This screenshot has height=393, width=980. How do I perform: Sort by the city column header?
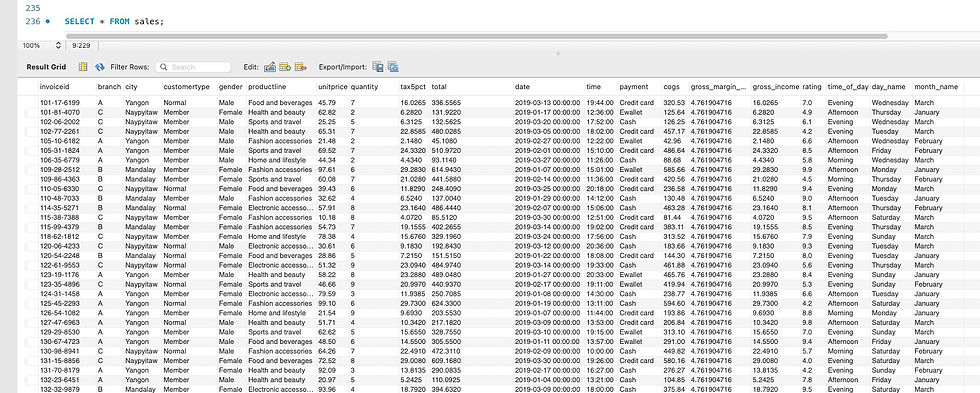(x=131, y=87)
